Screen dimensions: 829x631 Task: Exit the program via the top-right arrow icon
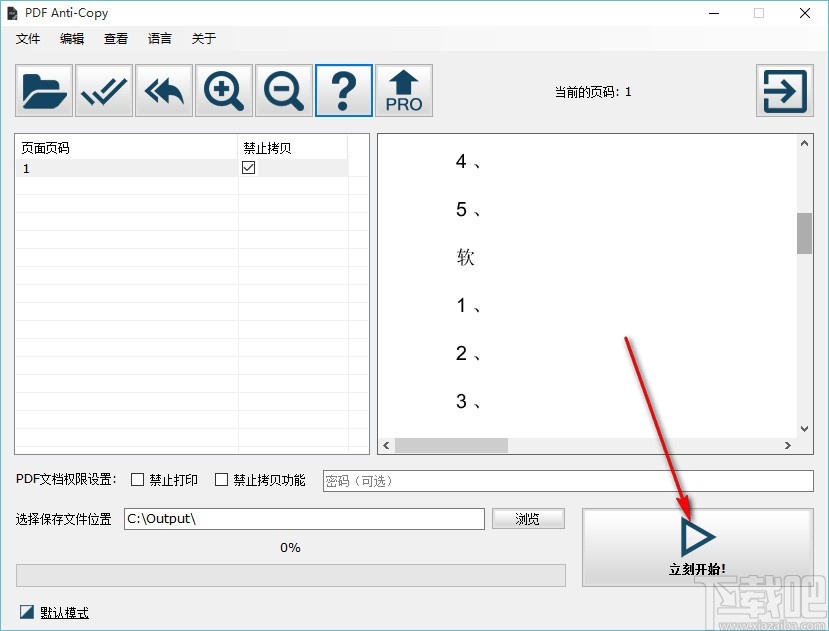(784, 90)
